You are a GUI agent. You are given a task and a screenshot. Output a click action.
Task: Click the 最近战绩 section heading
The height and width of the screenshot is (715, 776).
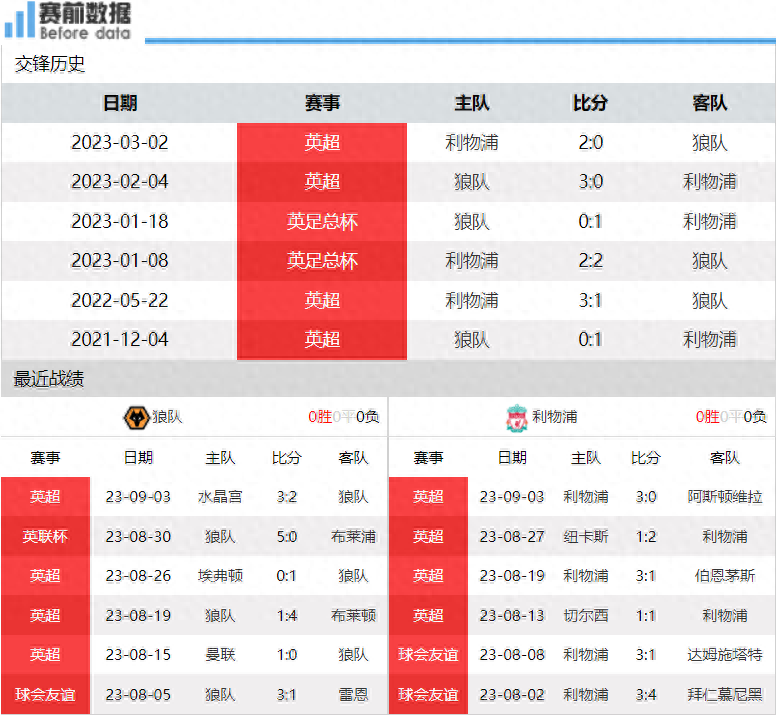(48, 379)
